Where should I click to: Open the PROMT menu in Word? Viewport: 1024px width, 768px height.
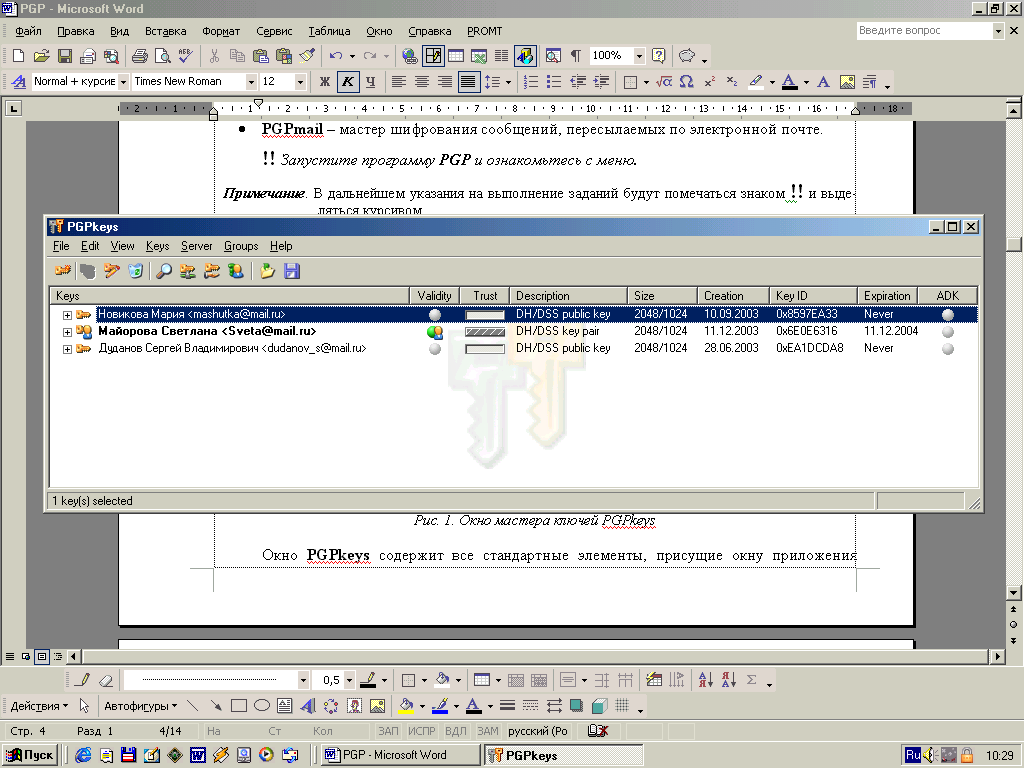[485, 31]
